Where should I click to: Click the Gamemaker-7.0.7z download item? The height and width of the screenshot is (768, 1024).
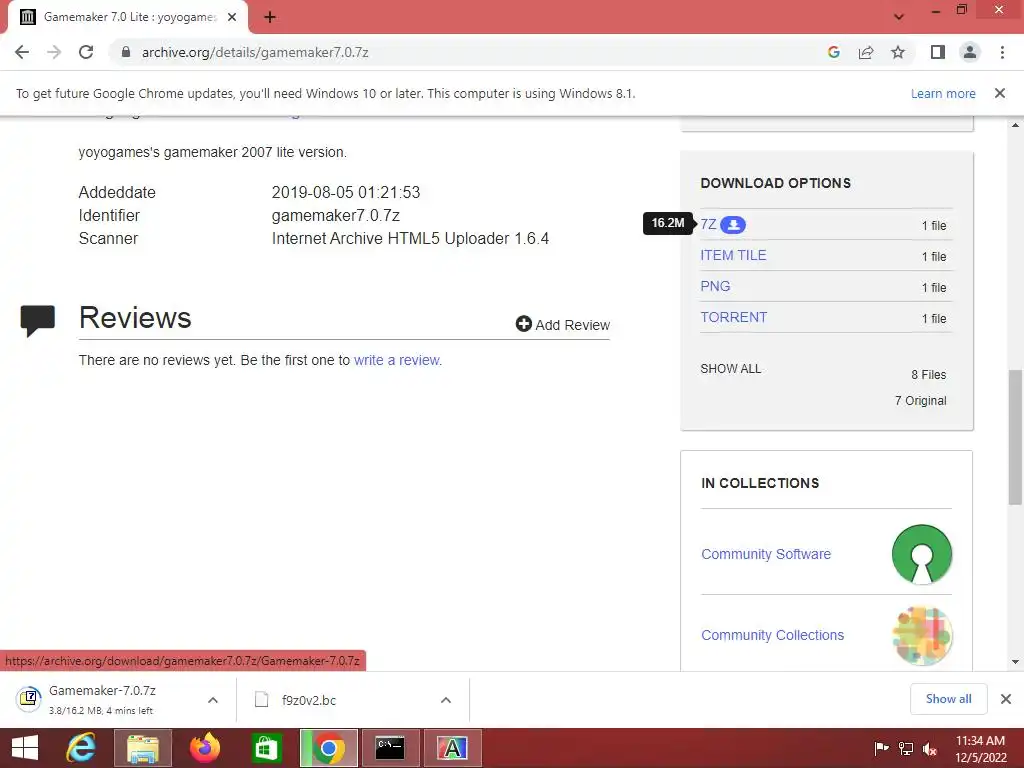(x=101, y=699)
